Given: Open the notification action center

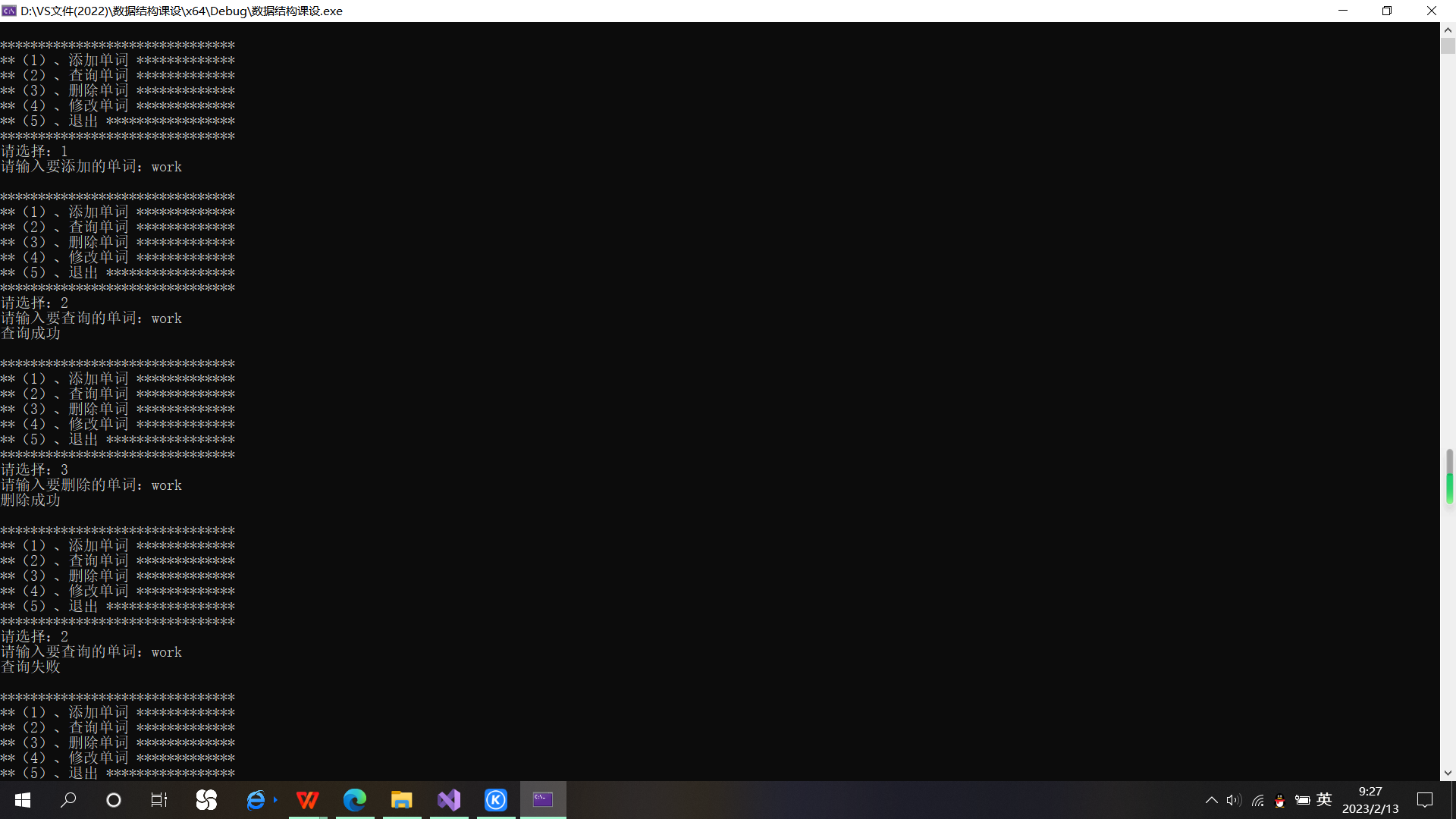Looking at the screenshot, I should click(1425, 800).
